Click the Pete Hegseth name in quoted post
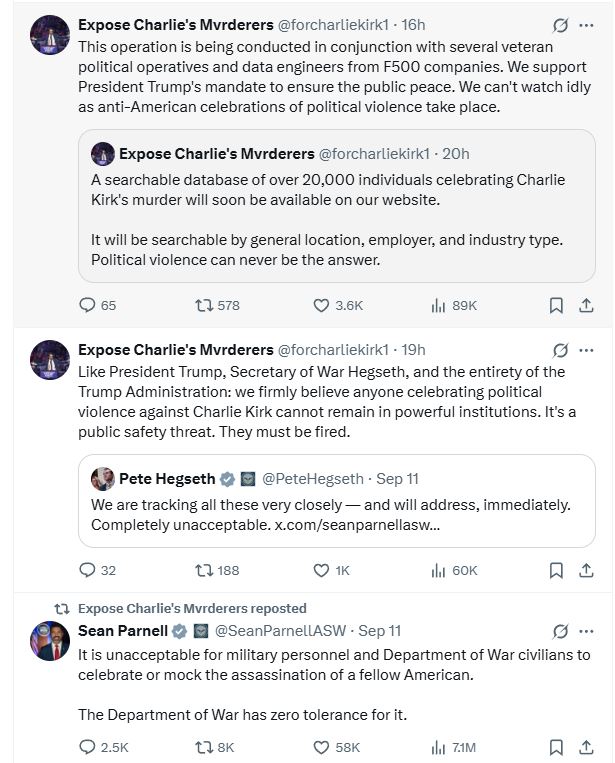This screenshot has height=763, width=615. (167, 478)
